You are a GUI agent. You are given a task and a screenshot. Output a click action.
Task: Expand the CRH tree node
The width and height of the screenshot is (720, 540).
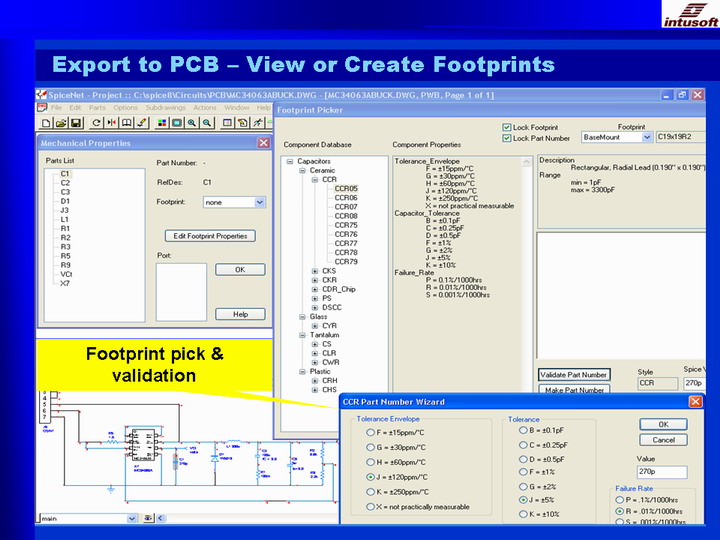click(315, 381)
